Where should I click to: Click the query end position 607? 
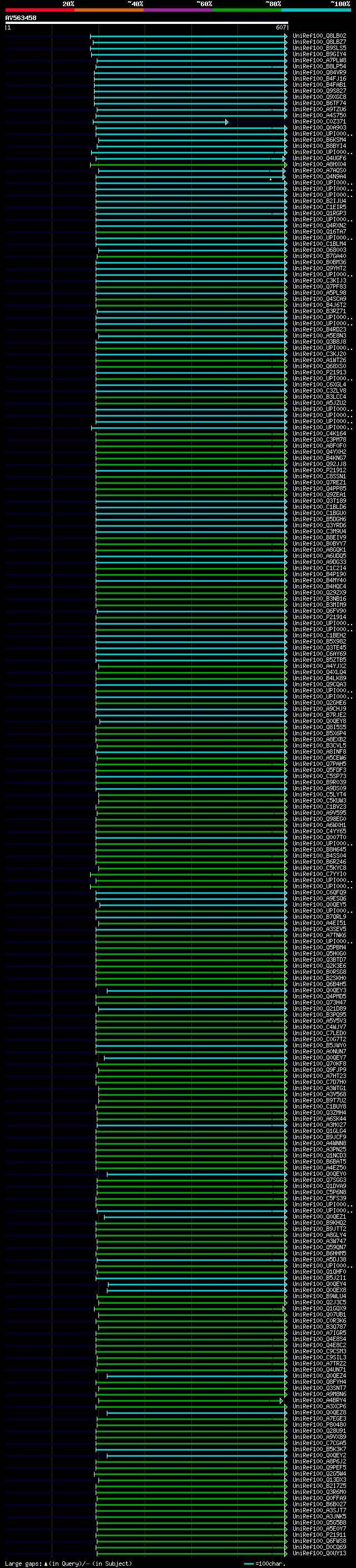[280, 27]
